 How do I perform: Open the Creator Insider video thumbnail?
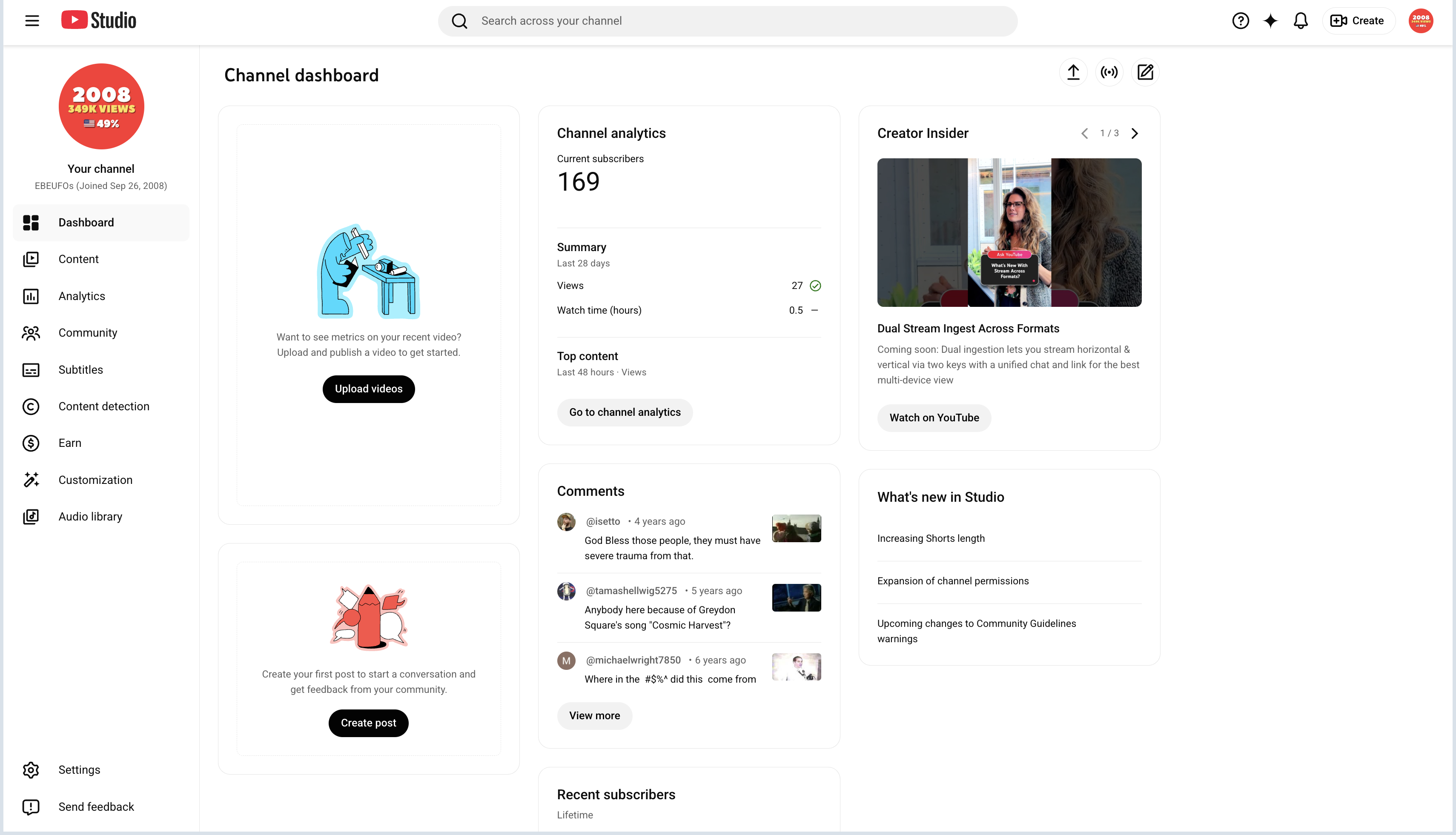pyautogui.click(x=1009, y=232)
